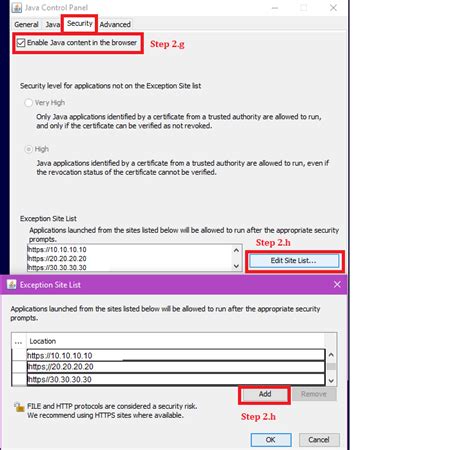This screenshot has height=450, width=474.
Task: Edit the https://20.20.20.20 location row
Action: coord(176,367)
